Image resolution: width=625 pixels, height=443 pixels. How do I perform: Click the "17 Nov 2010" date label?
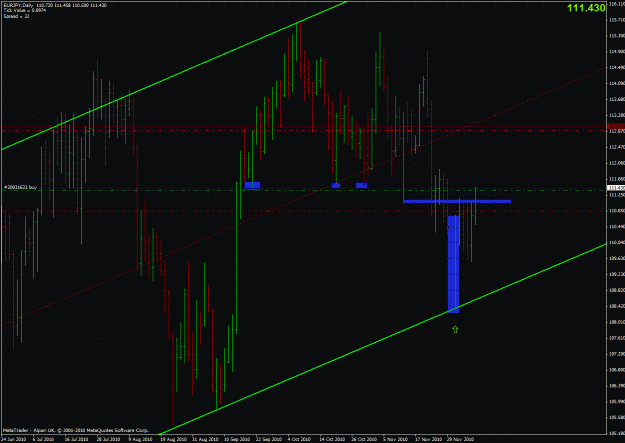(428, 439)
